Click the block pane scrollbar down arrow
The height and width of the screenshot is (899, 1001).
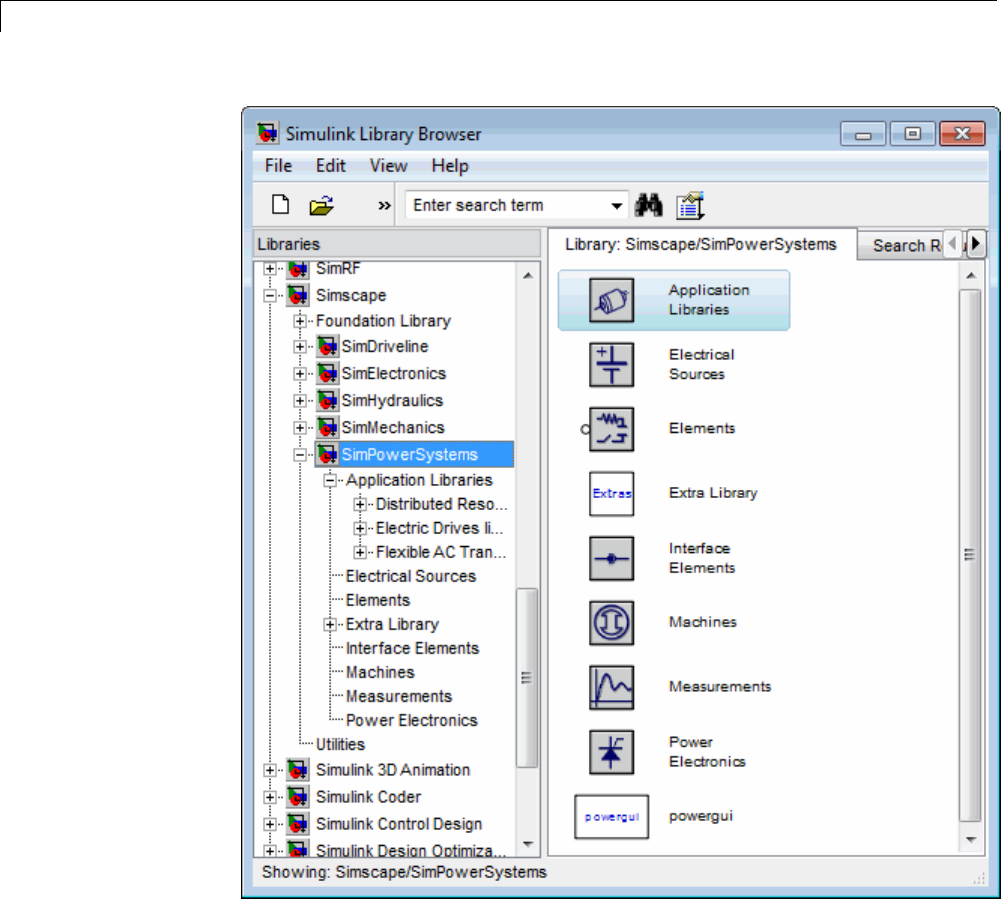[x=970, y=840]
